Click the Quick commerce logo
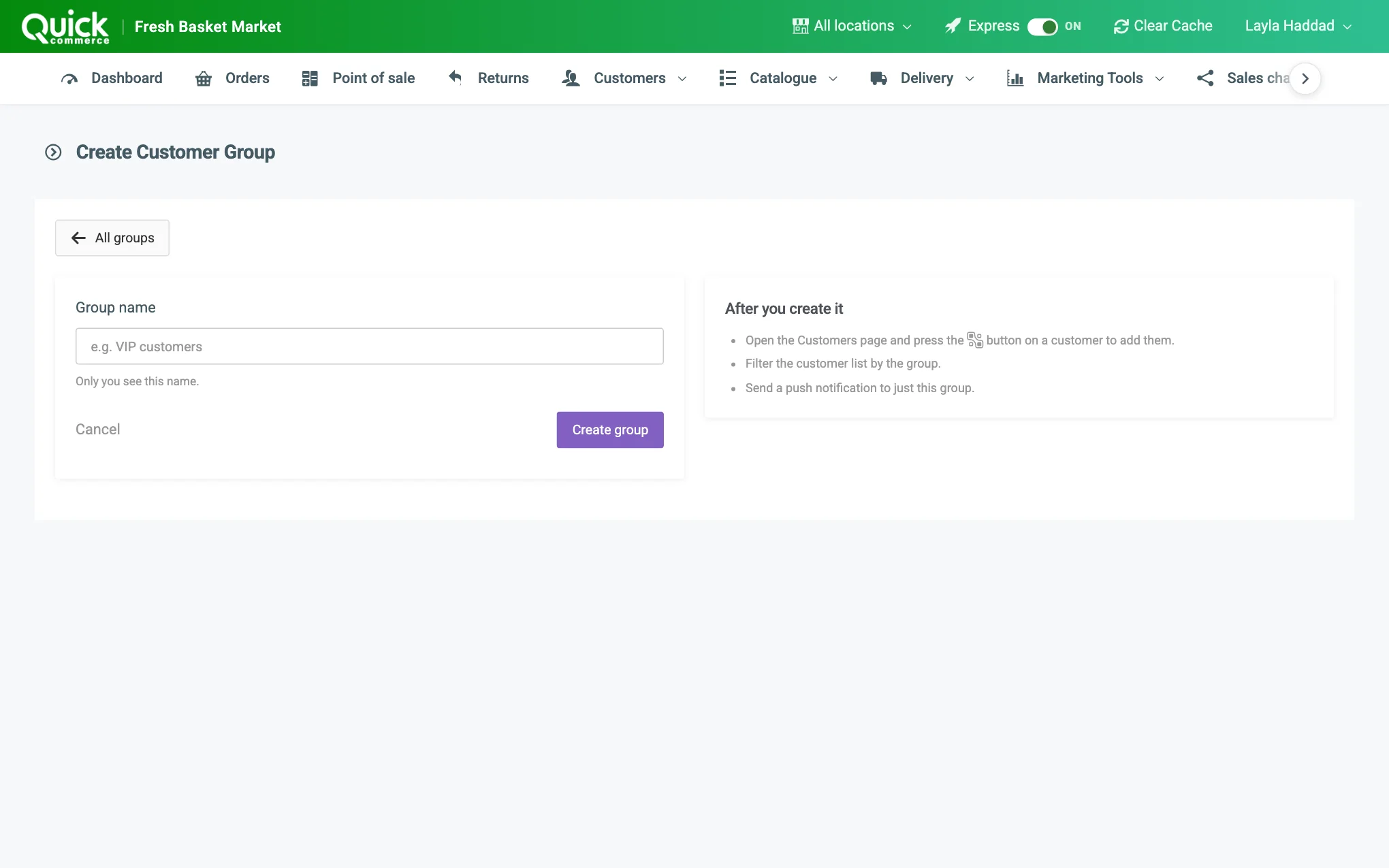 pos(65,27)
